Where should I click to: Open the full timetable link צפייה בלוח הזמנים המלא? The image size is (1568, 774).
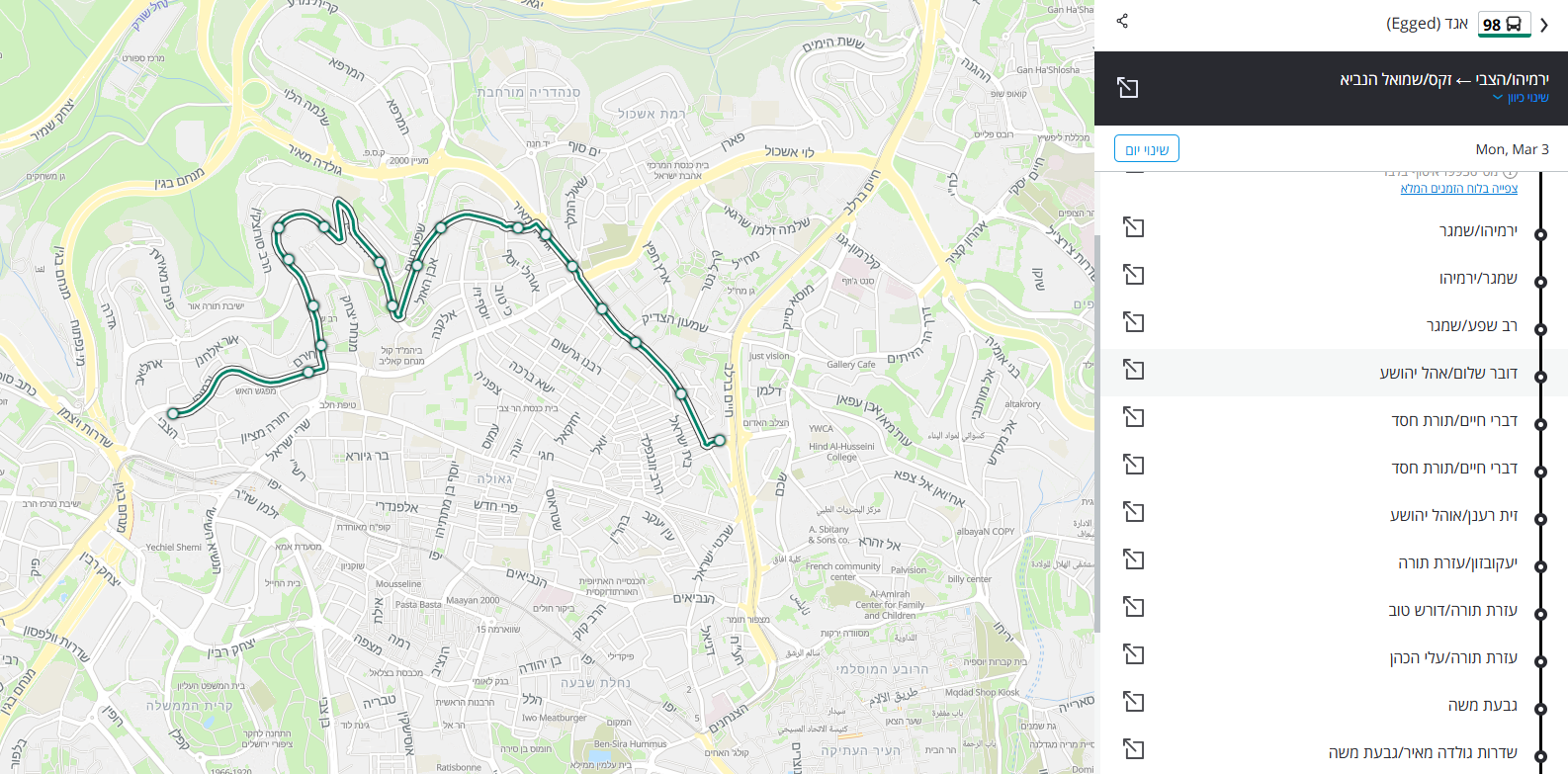click(x=1459, y=189)
